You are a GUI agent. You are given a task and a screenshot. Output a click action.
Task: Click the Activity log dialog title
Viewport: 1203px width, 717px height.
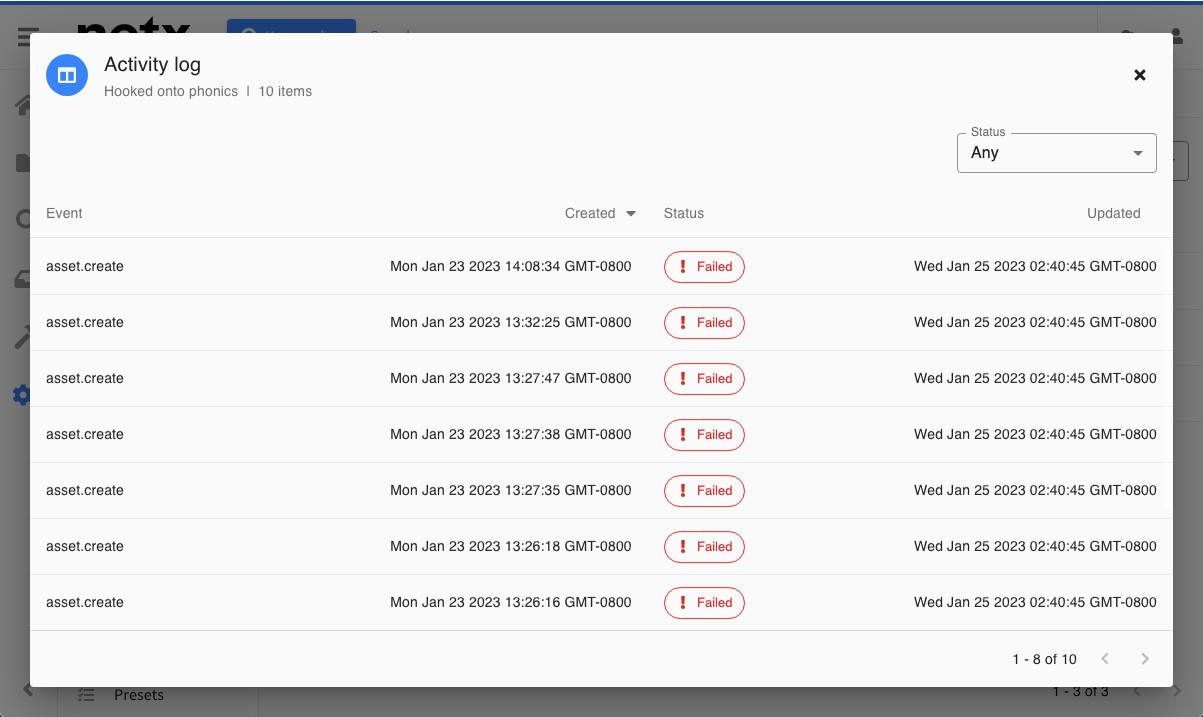pos(152,65)
